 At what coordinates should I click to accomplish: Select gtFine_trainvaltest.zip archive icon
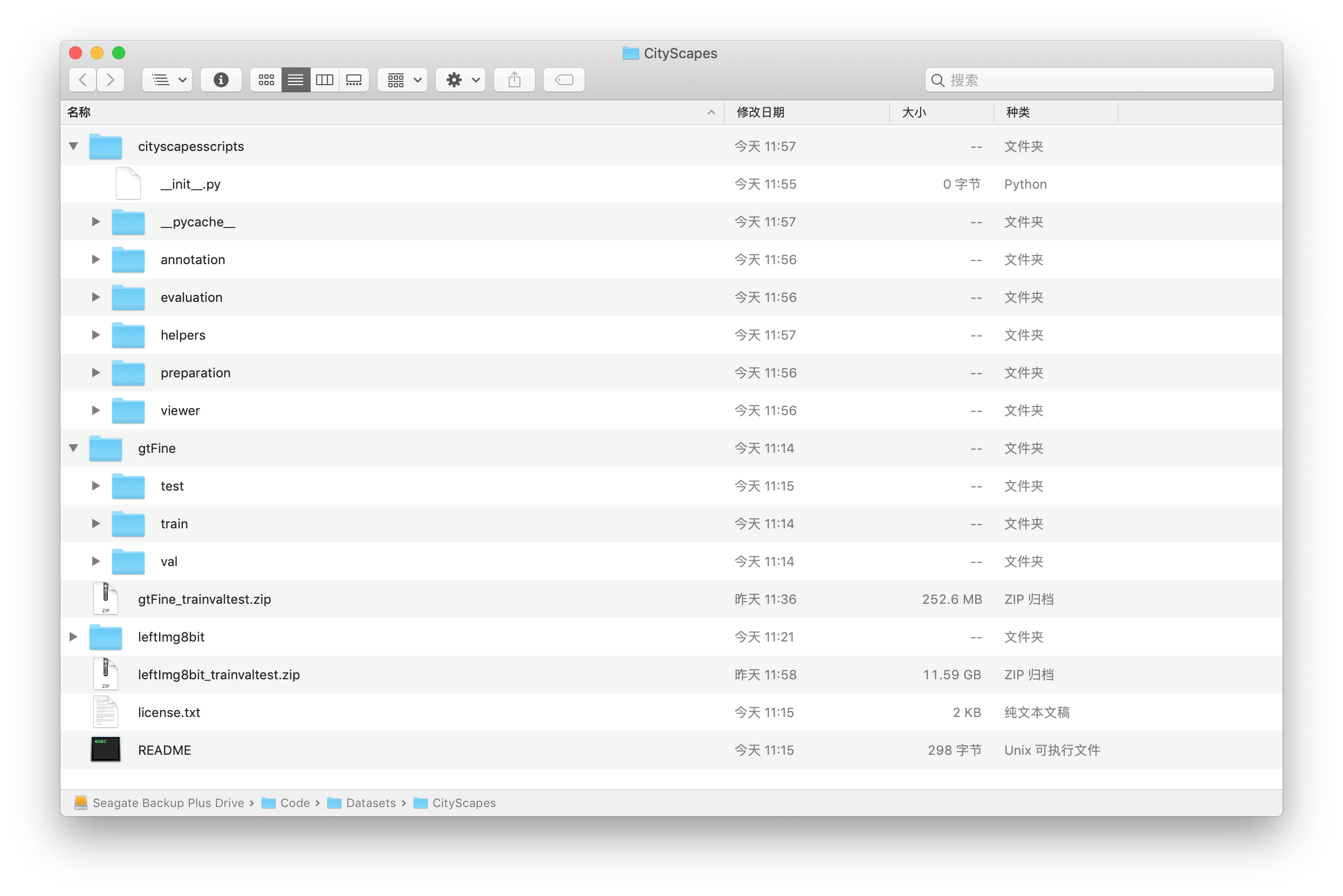pyautogui.click(x=106, y=598)
